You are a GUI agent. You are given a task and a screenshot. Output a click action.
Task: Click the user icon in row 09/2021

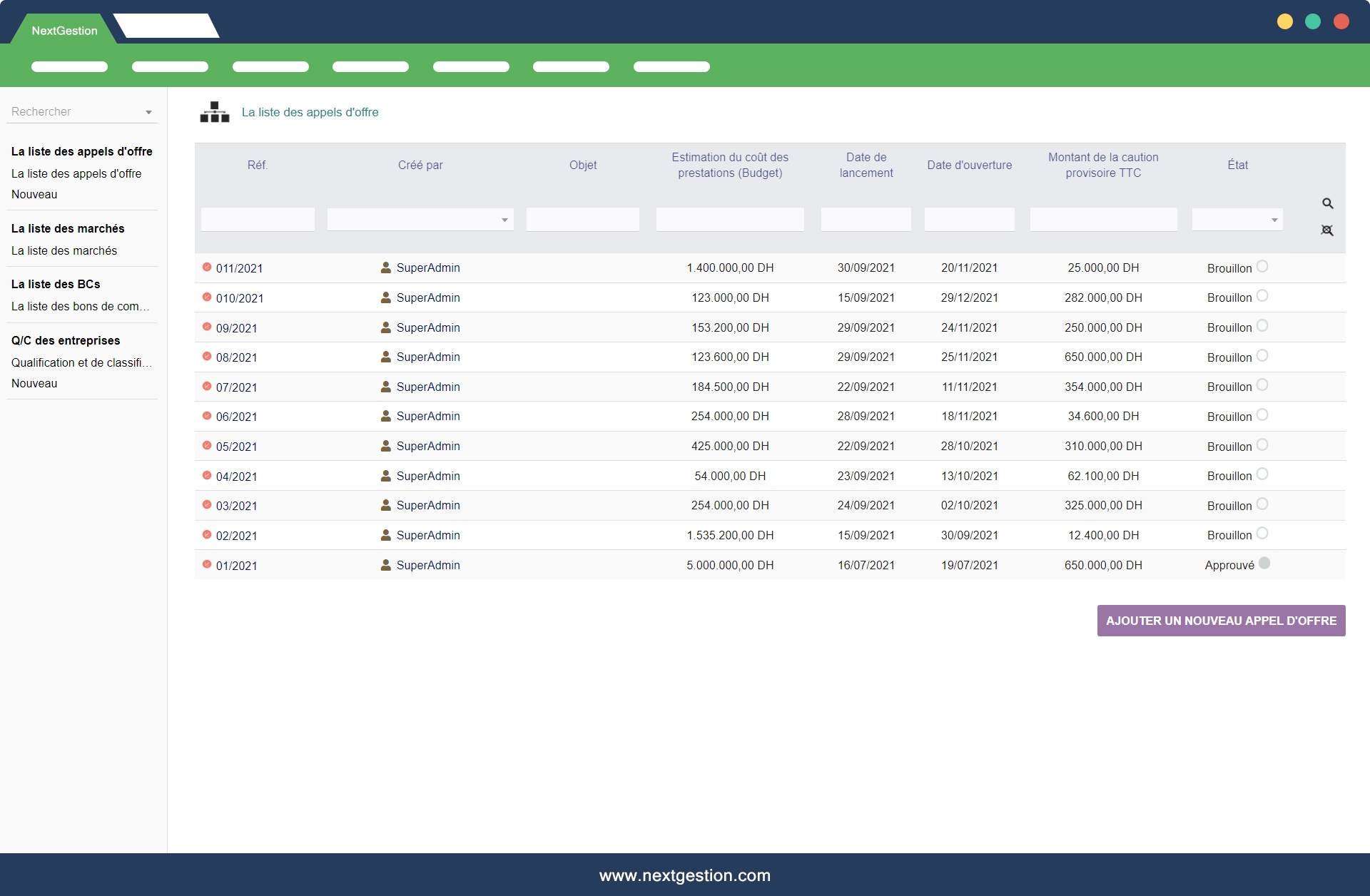point(385,327)
